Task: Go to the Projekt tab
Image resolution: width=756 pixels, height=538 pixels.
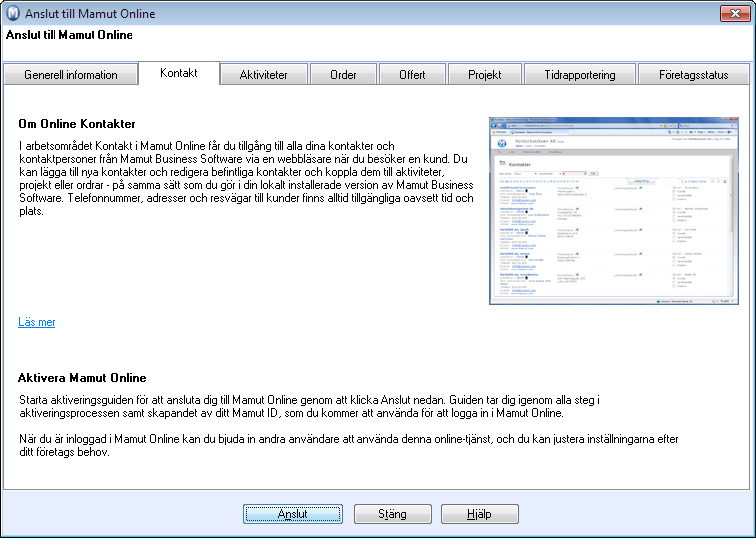Action: tap(485, 75)
